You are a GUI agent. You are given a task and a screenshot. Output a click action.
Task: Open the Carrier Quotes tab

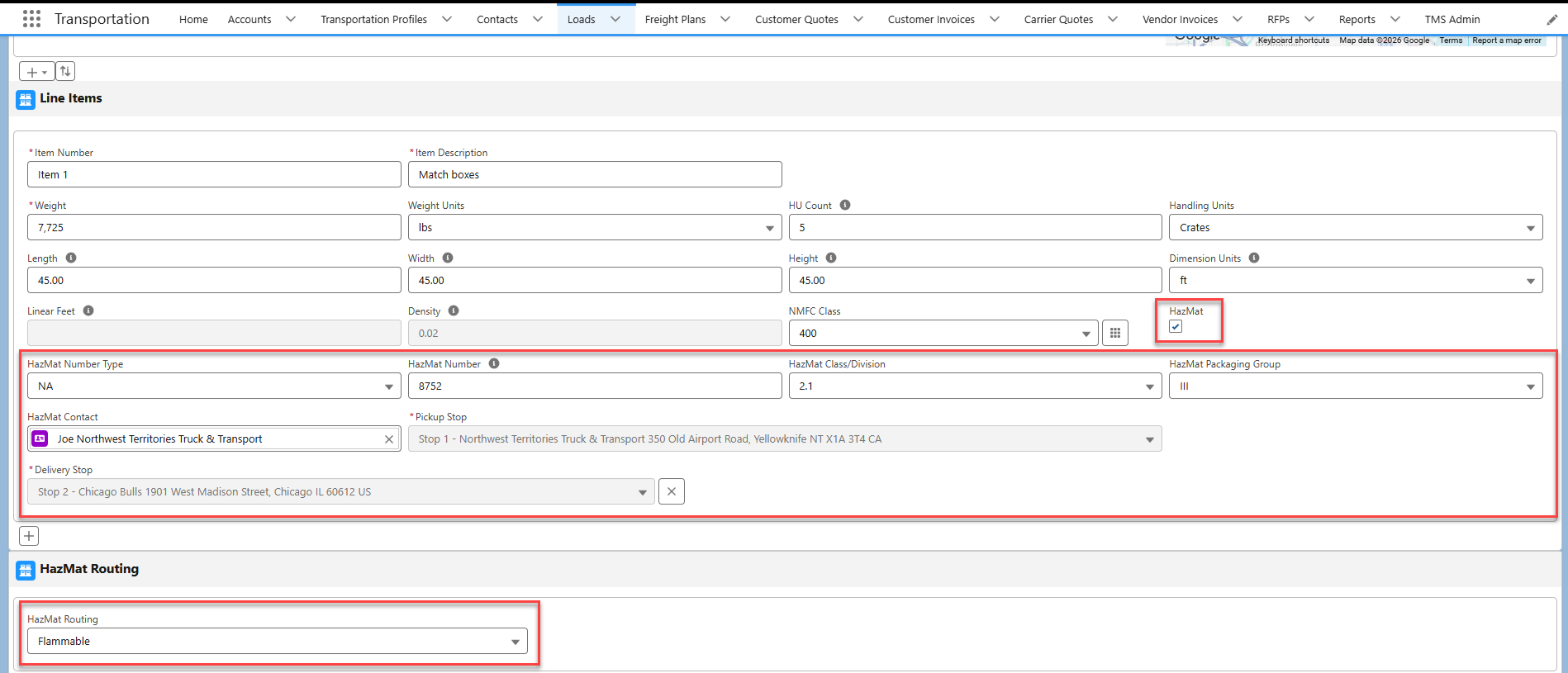[x=1058, y=19]
